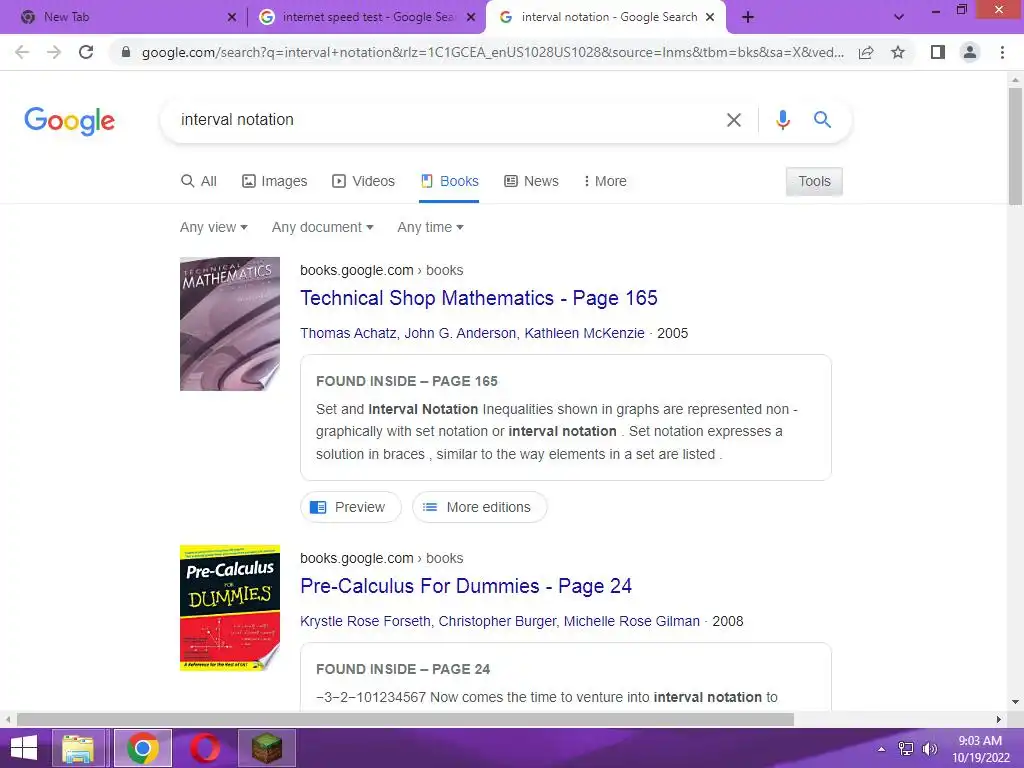1024x768 pixels.
Task: Open Technical Shop Mathematics cover thumbnail
Action: (230, 324)
